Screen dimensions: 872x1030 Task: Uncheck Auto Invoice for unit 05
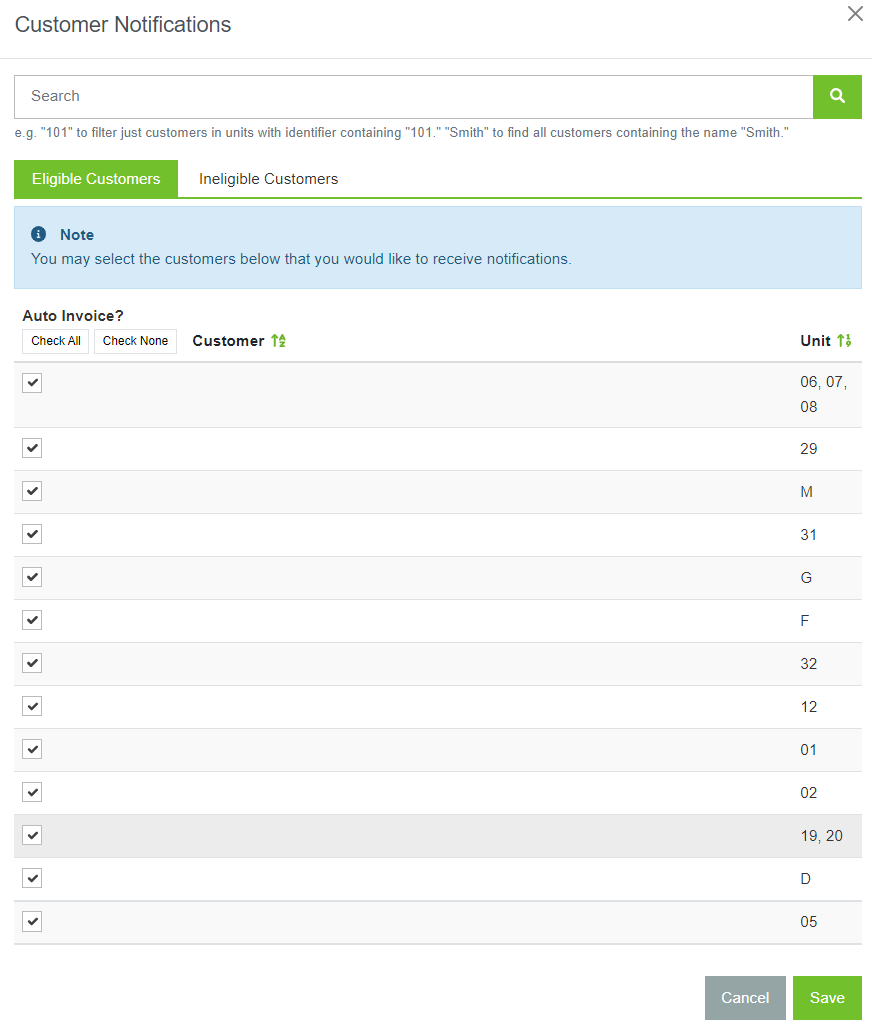pos(31,921)
